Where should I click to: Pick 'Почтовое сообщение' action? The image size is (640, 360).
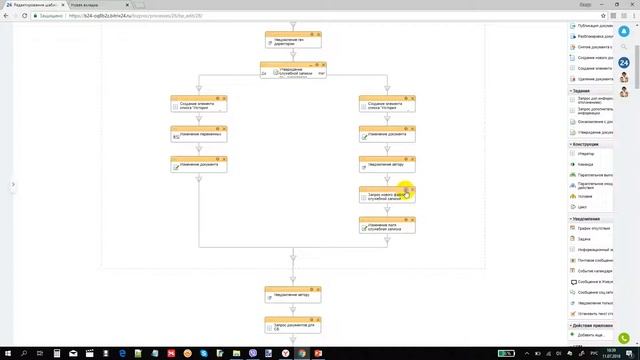(x=591, y=260)
